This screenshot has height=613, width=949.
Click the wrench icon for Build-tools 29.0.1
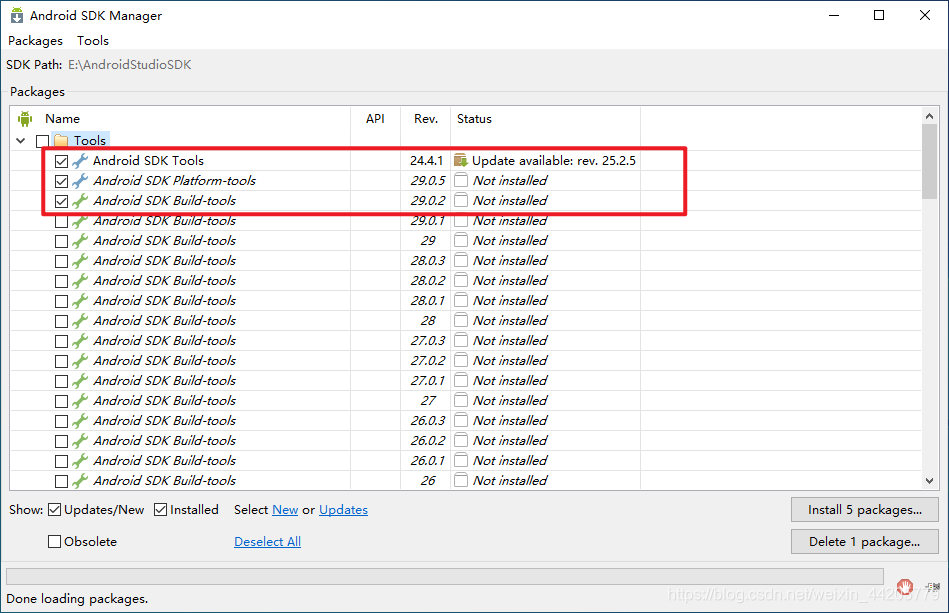tap(80, 221)
